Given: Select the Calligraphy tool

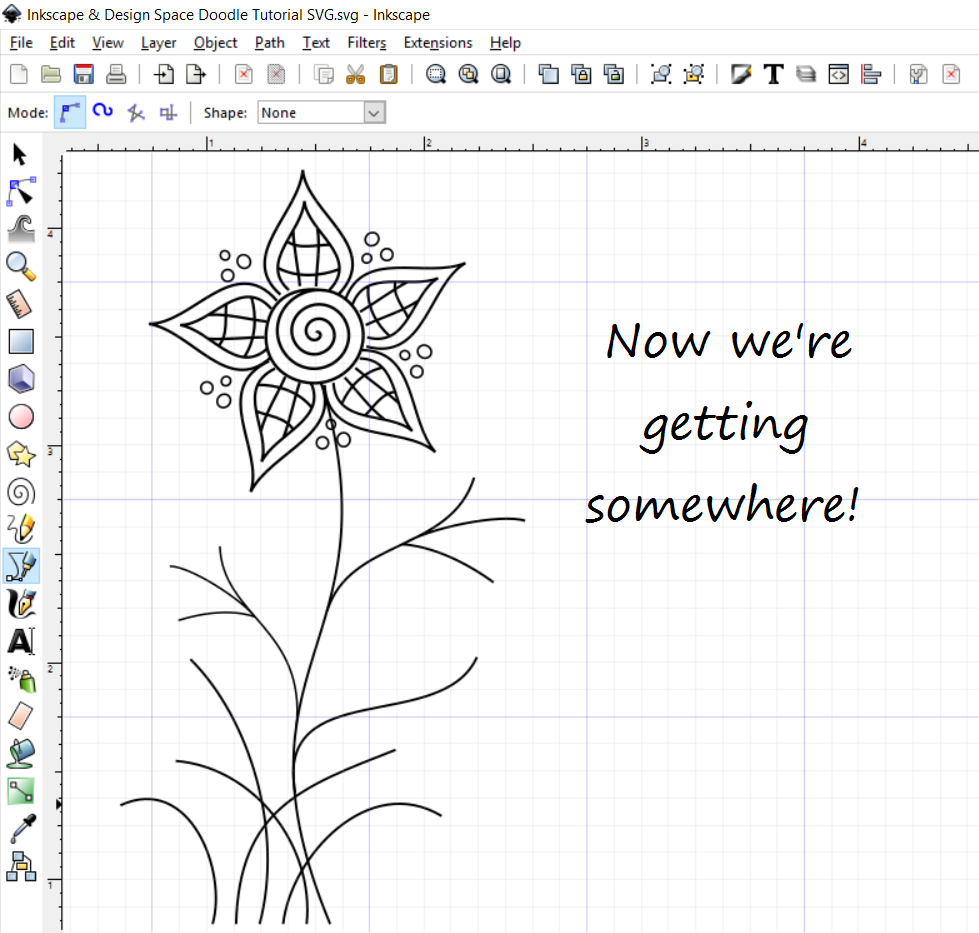Looking at the screenshot, I should [x=20, y=603].
